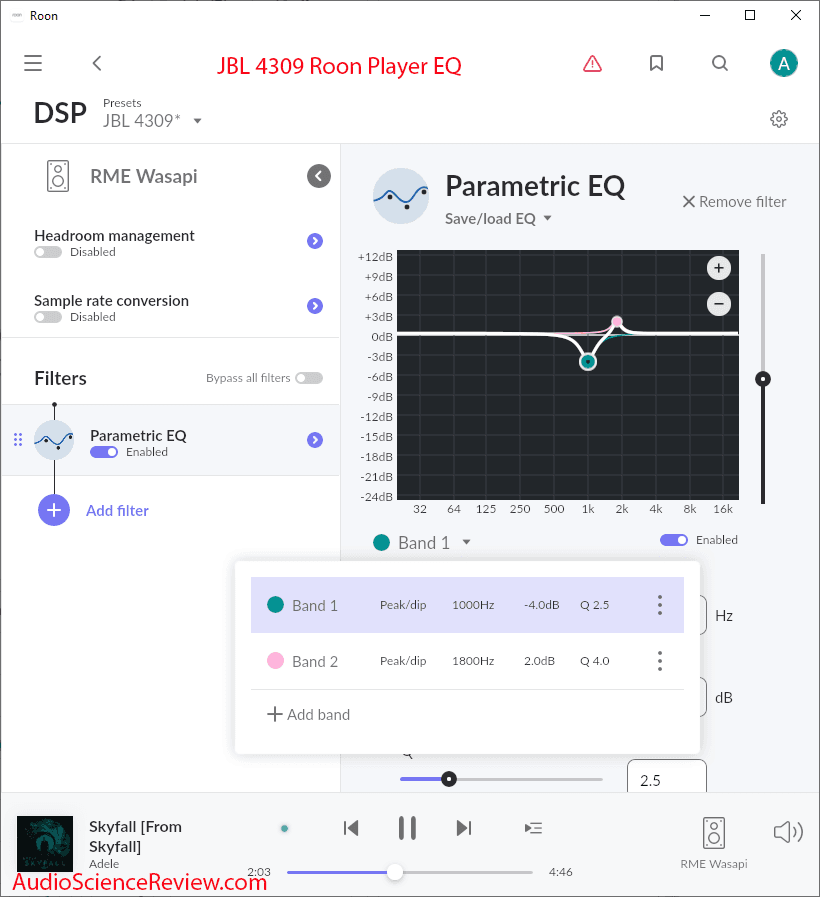
Task: Zoom out the EQ graph
Action: click(719, 304)
